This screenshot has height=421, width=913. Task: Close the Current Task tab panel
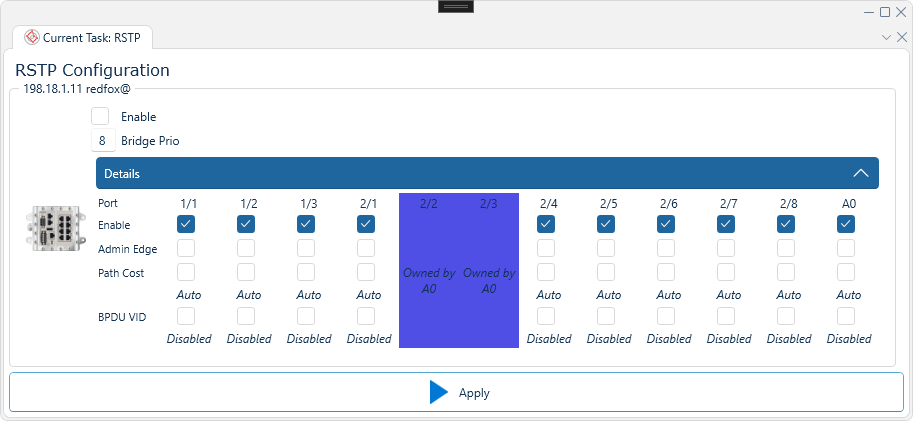[x=901, y=37]
